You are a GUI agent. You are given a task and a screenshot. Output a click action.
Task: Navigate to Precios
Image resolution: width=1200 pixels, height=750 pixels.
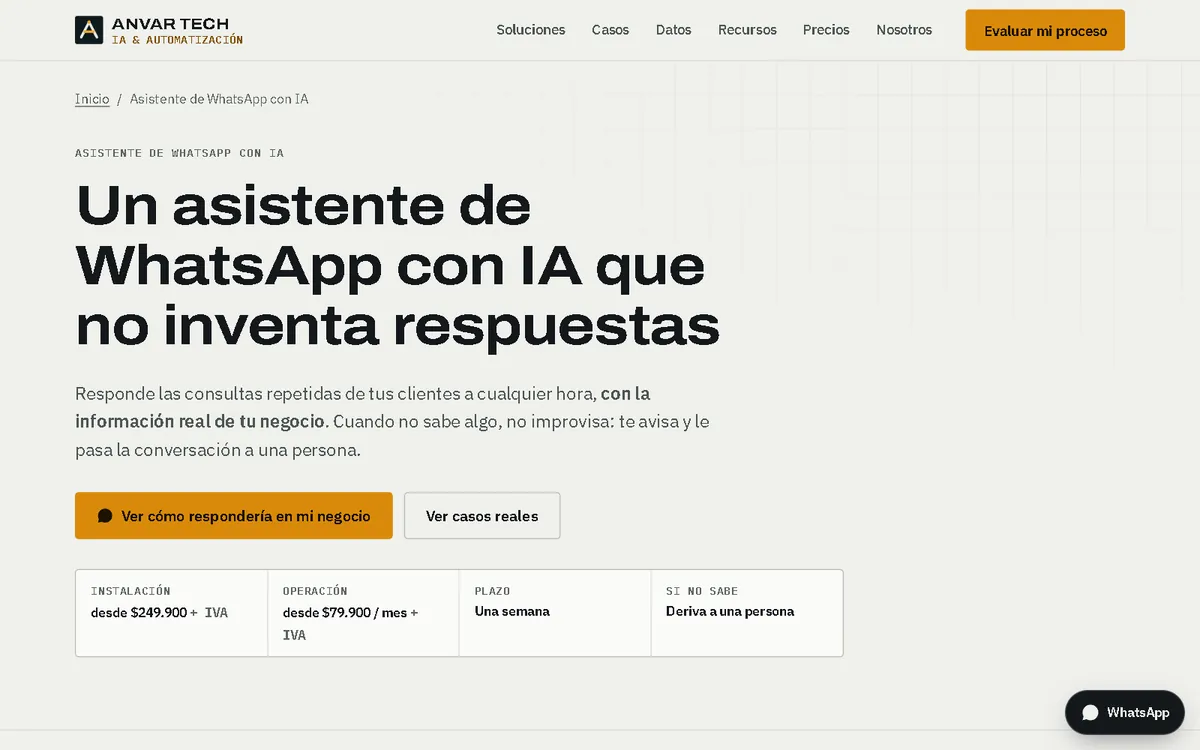coord(826,30)
